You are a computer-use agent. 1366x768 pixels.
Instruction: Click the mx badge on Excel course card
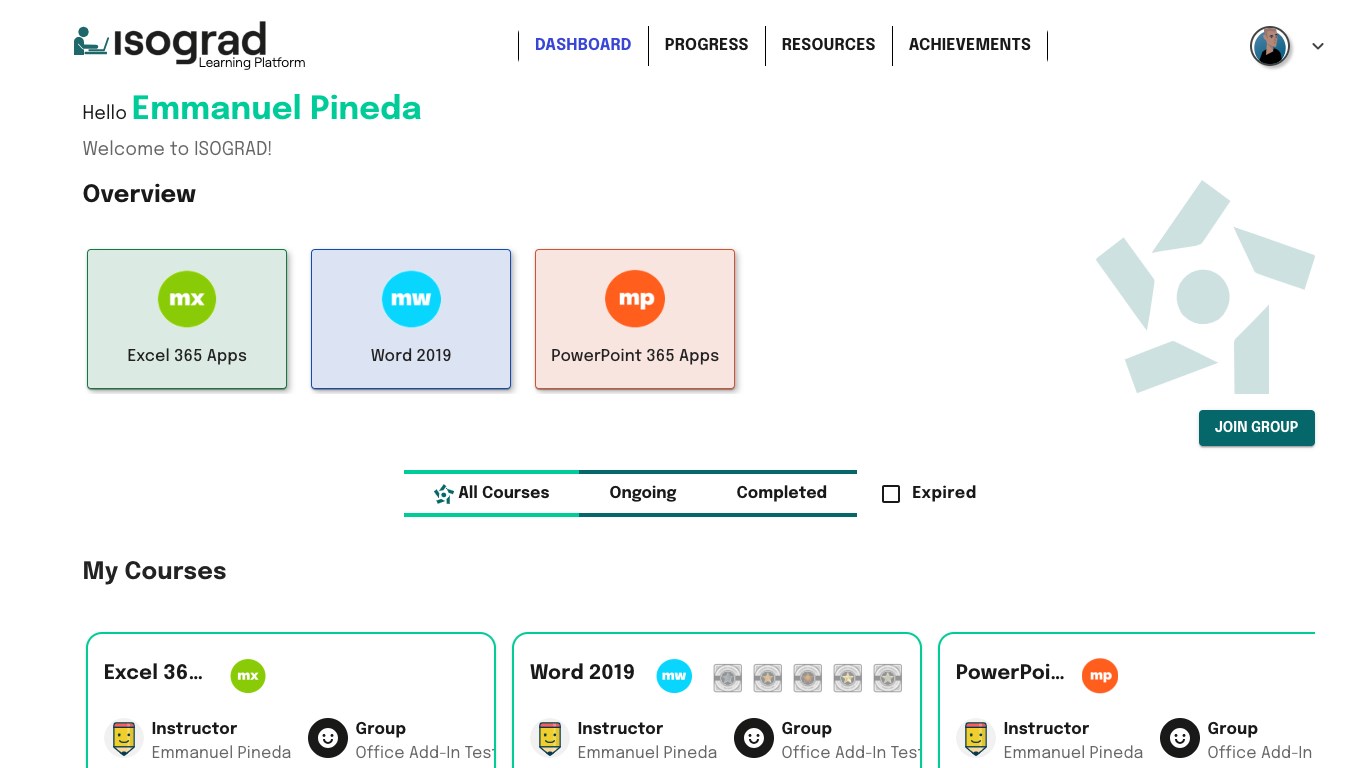(x=248, y=676)
